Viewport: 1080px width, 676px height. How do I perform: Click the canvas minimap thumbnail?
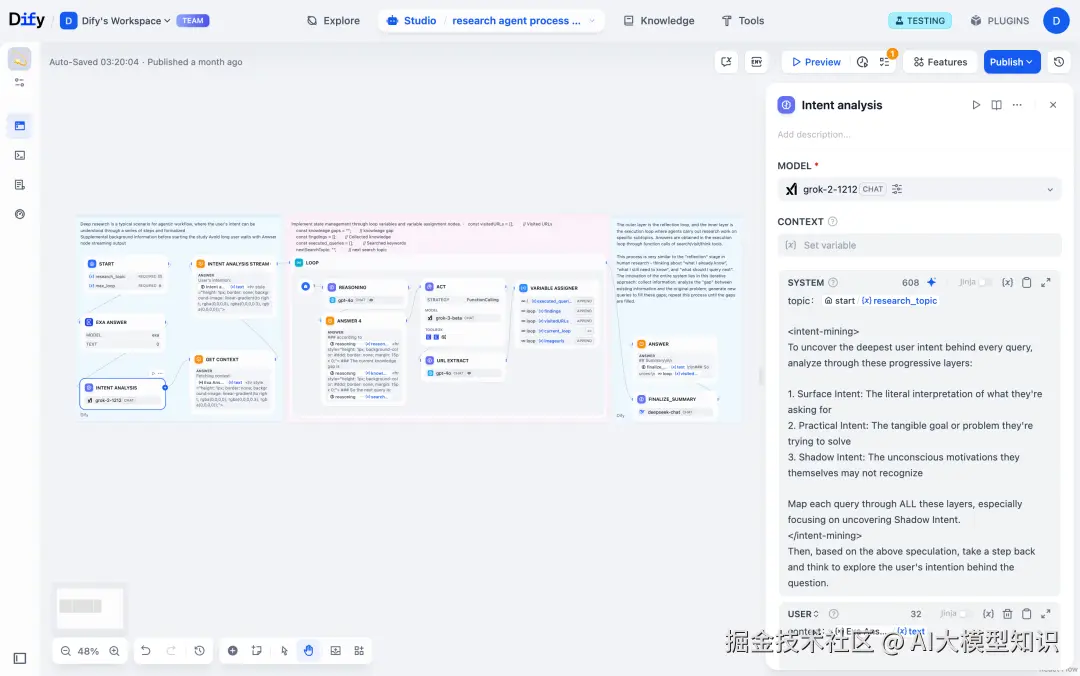point(90,606)
